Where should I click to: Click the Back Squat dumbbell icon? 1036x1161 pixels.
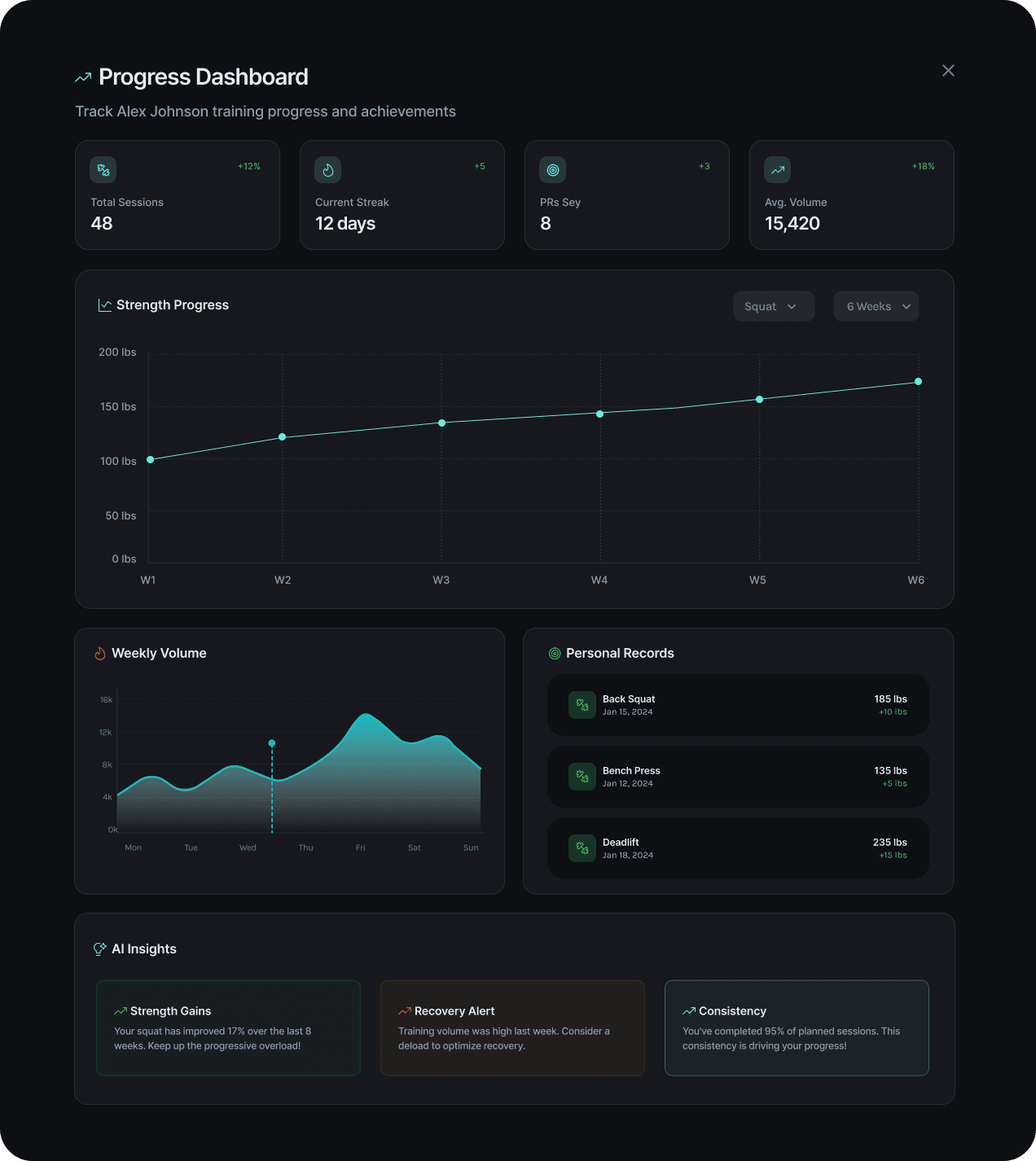[582, 705]
